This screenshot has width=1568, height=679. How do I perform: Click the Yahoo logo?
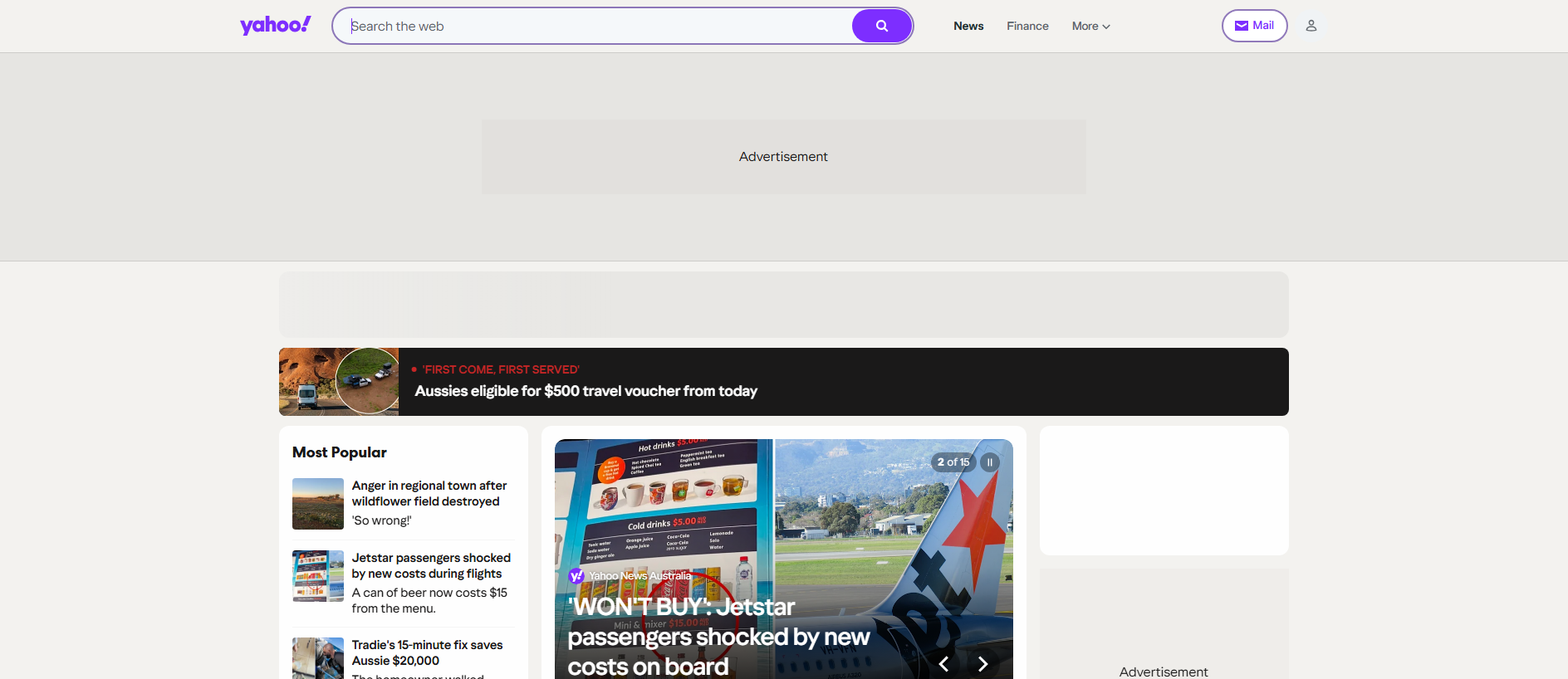click(x=276, y=26)
